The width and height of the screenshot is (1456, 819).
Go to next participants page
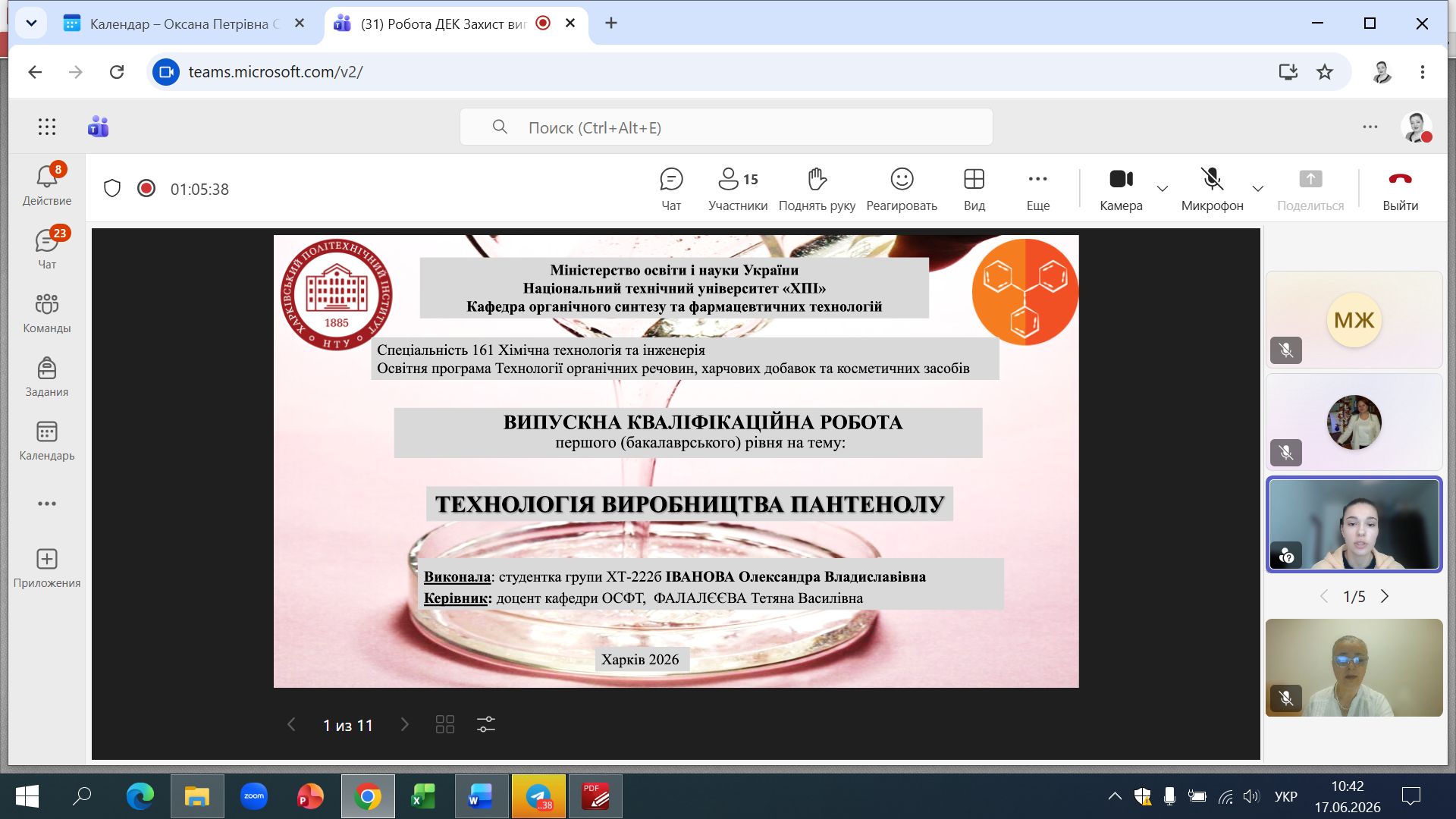[1385, 596]
